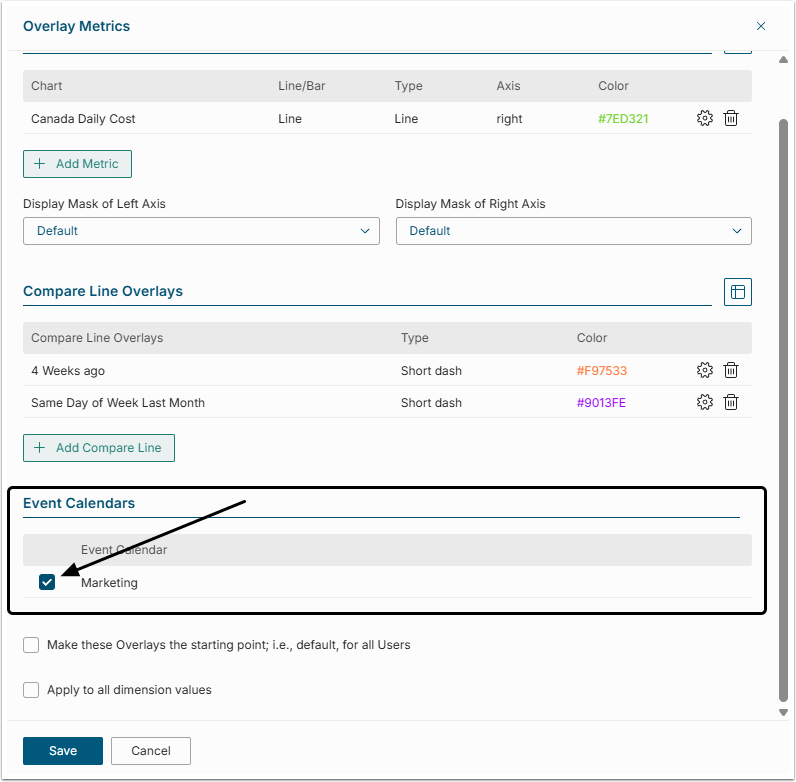This screenshot has width=796, height=782.
Task: Delete the Canada Daily Cost metric
Action: point(731,118)
